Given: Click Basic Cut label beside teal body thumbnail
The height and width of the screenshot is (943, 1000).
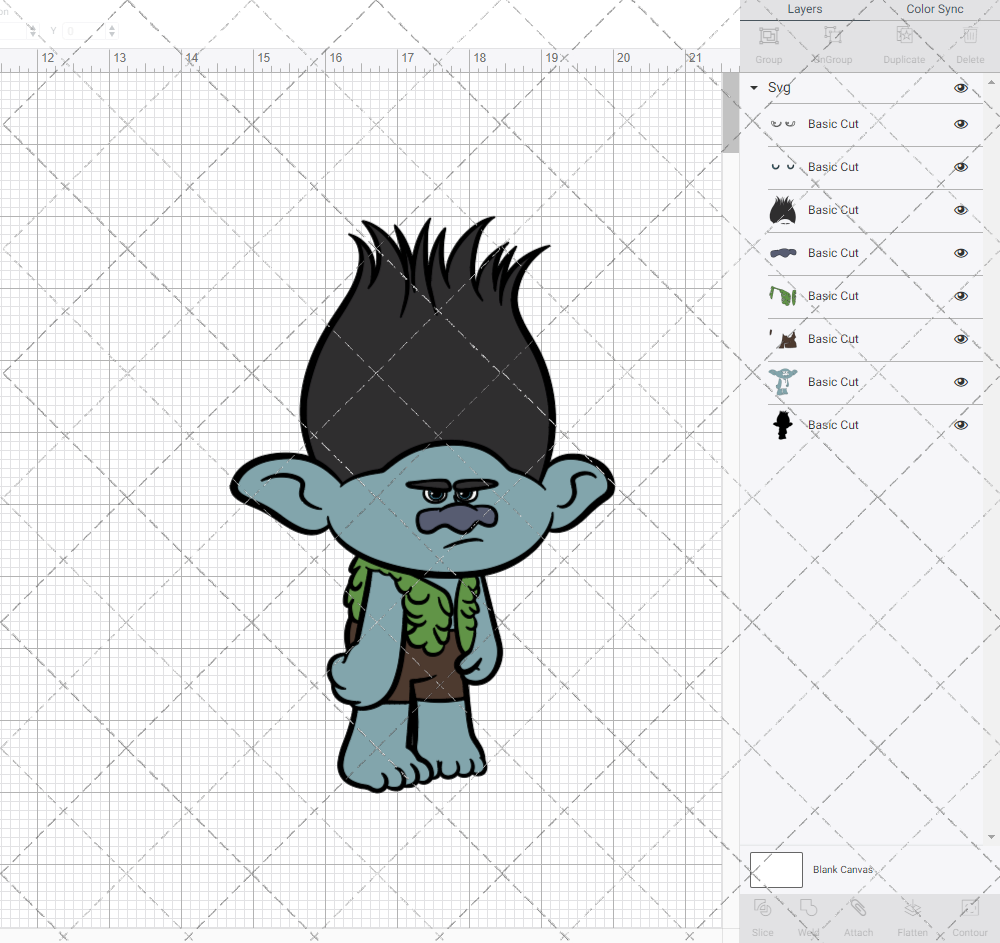Looking at the screenshot, I should [x=833, y=382].
